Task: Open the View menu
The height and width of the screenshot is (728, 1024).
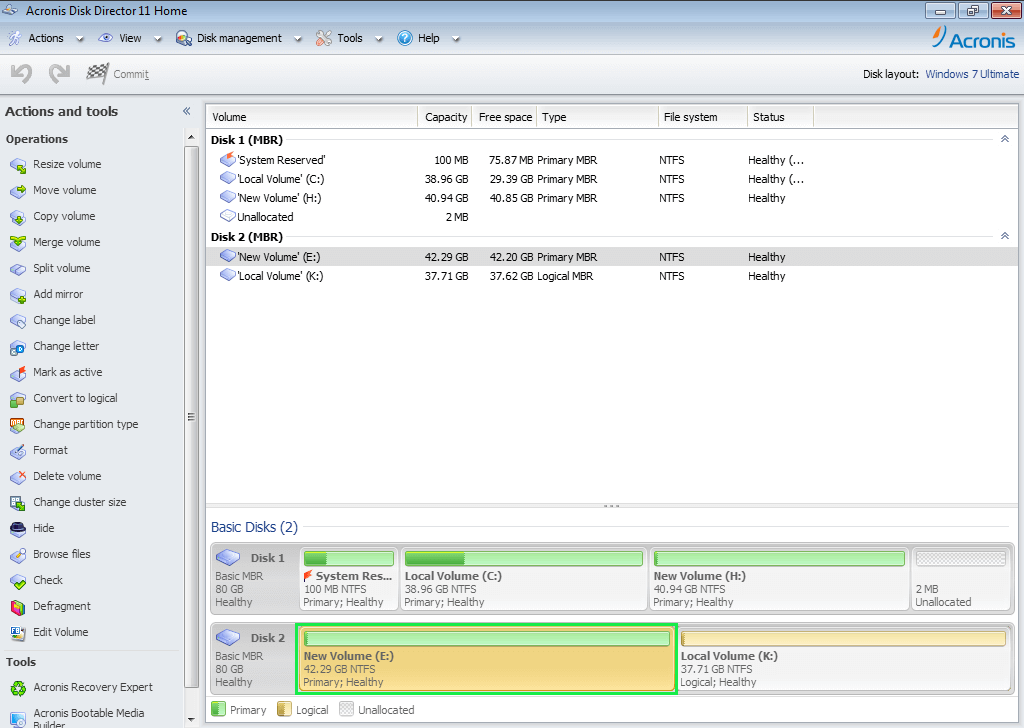Action: (129, 39)
